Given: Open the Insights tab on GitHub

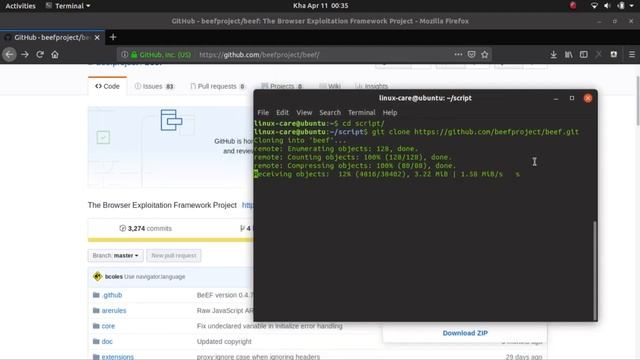Looking at the screenshot, I should pyautogui.click(x=371, y=86).
